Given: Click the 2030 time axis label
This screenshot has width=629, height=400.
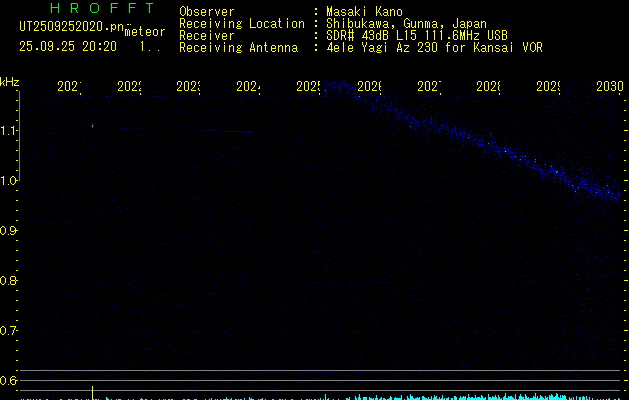Looking at the screenshot, I should [609, 88].
